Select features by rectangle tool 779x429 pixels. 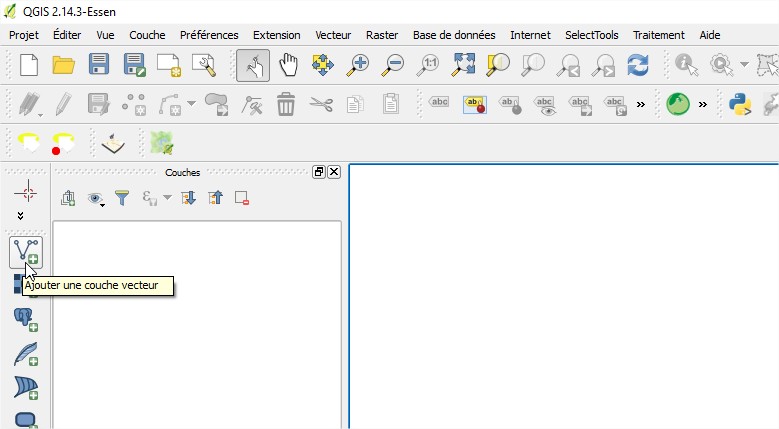768,65
